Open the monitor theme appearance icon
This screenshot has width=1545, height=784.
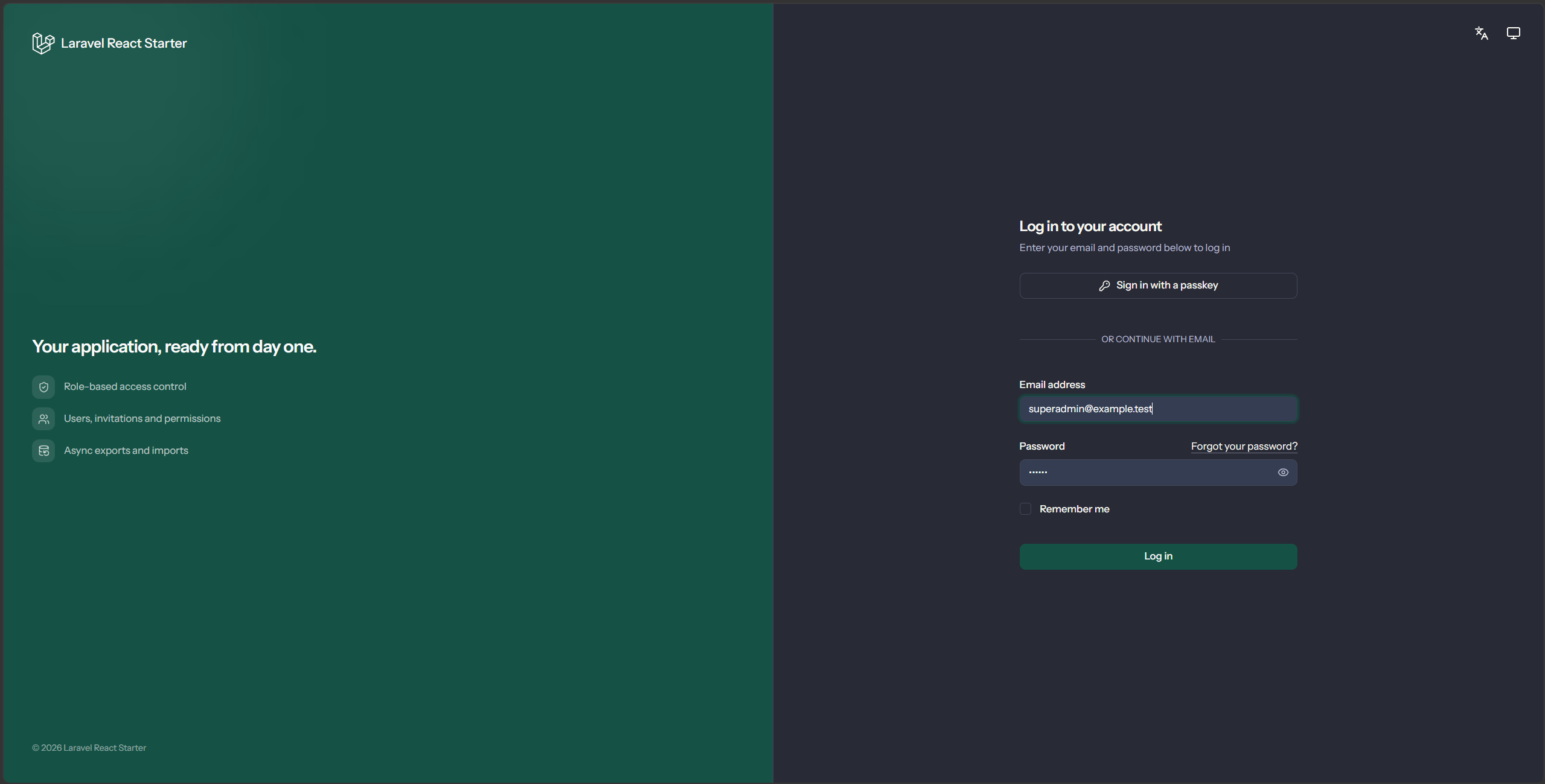click(1513, 33)
